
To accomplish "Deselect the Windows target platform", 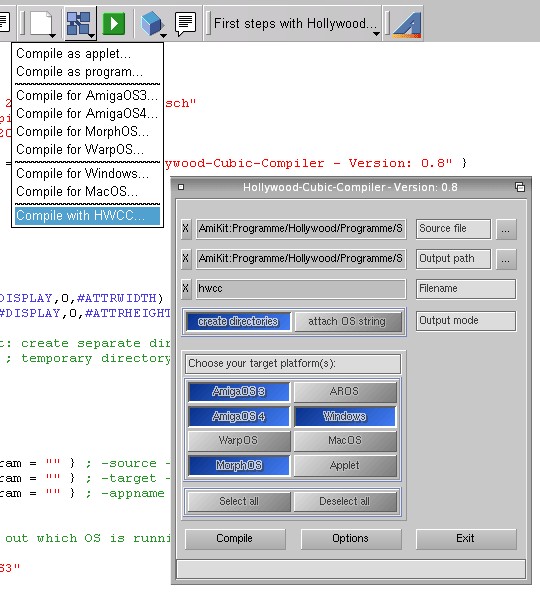I will (345, 416).
